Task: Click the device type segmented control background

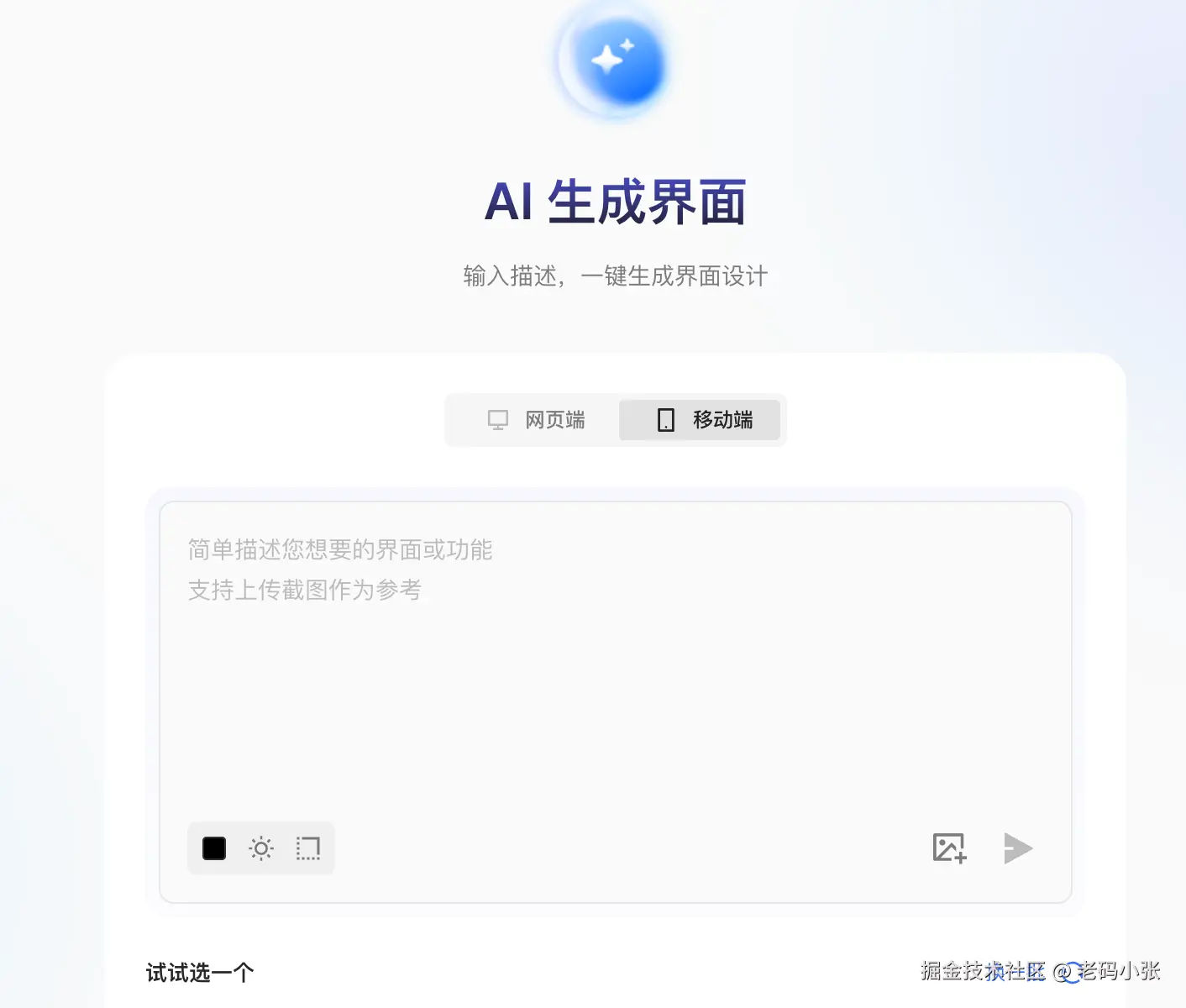Action: click(616, 420)
